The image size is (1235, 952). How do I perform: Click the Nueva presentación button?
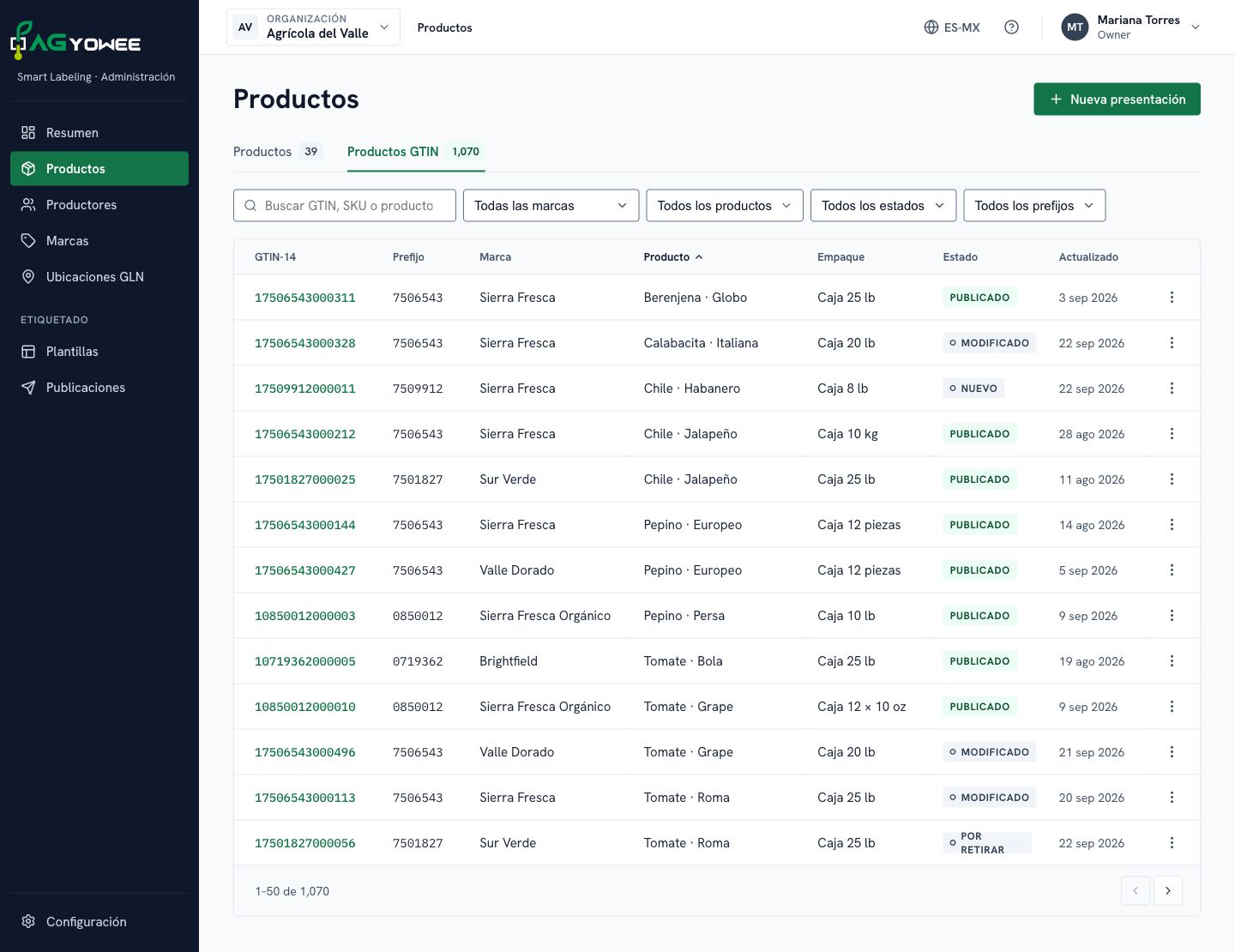click(x=1117, y=99)
